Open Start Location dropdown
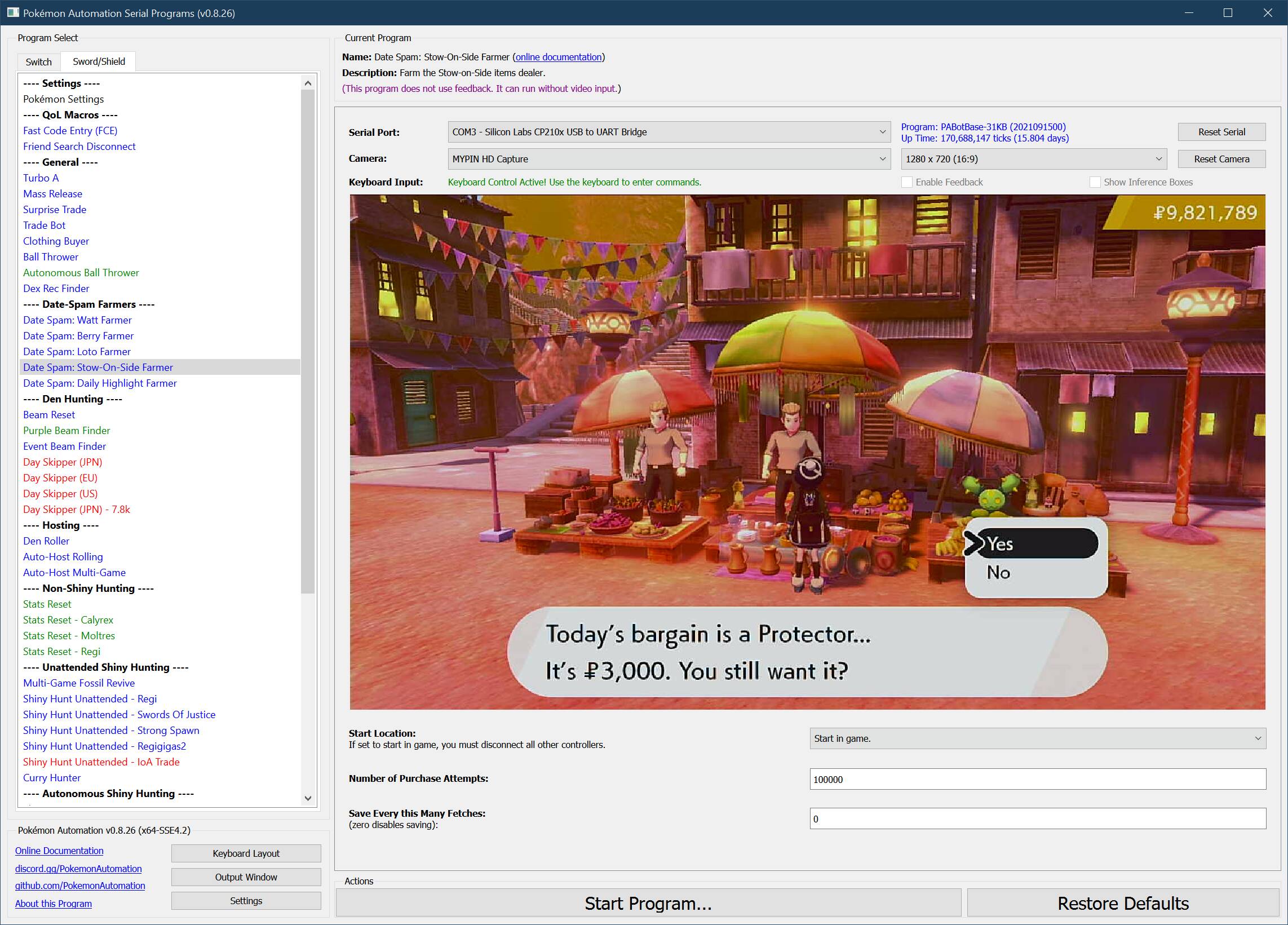The width and height of the screenshot is (1288, 925). pos(1037,738)
